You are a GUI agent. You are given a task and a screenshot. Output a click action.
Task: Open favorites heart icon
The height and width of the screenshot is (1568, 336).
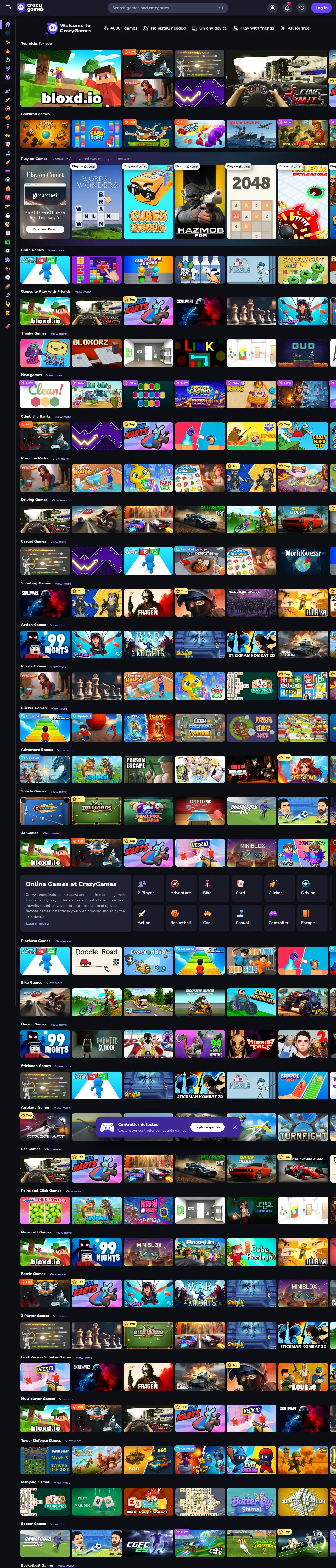click(x=302, y=8)
